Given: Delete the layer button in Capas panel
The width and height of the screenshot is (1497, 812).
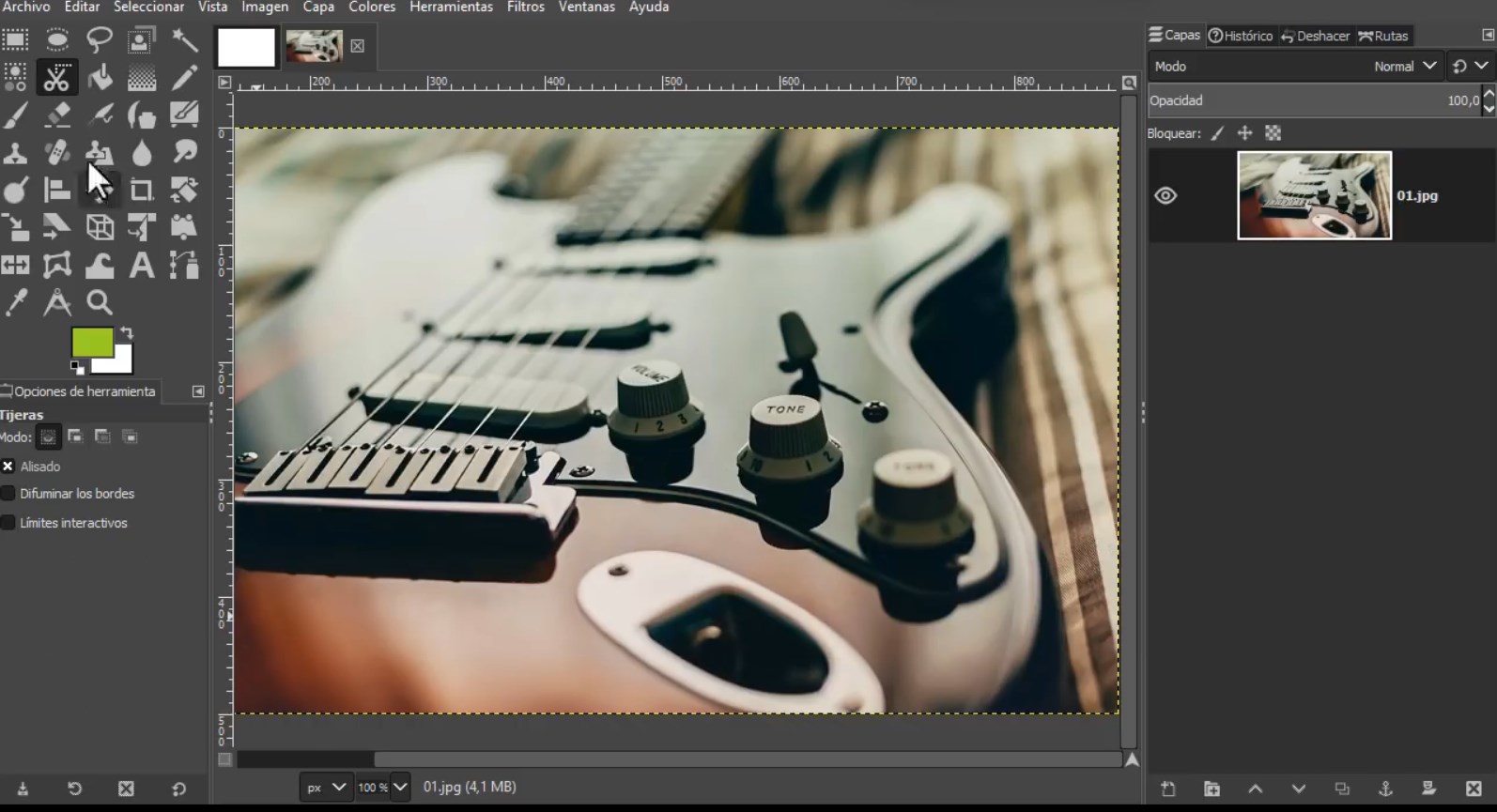Looking at the screenshot, I should tap(1474, 789).
